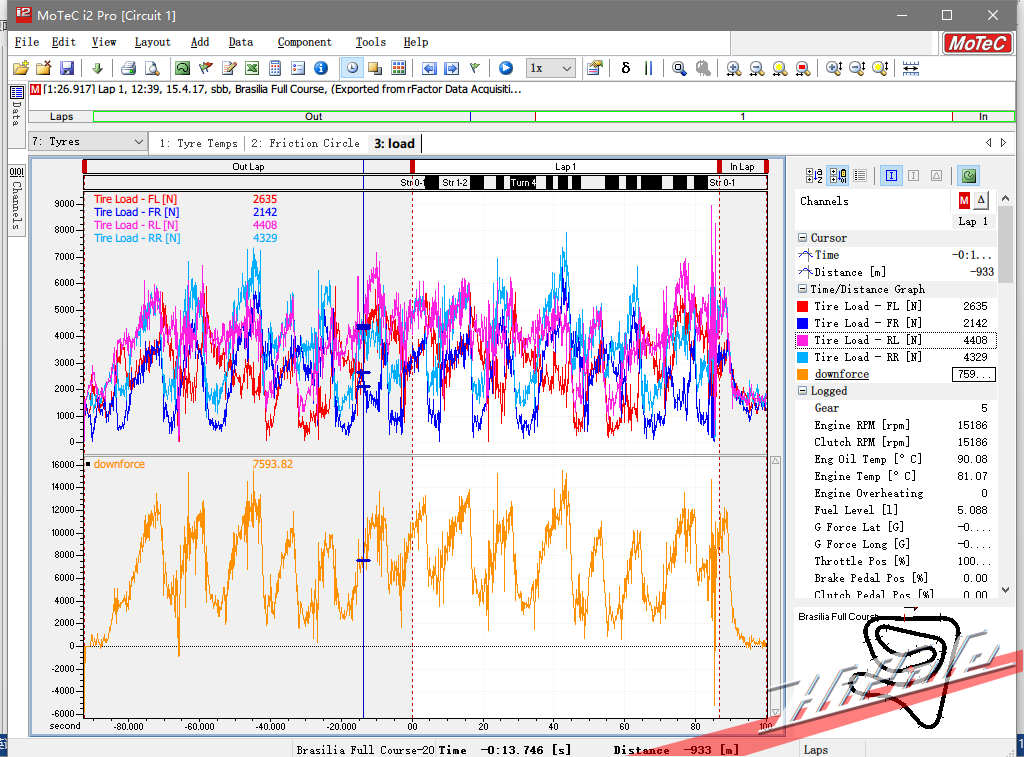Viewport: 1024px width, 757px height.
Task: Toggle alphabetical sorting of channels list
Action: click(x=814, y=175)
